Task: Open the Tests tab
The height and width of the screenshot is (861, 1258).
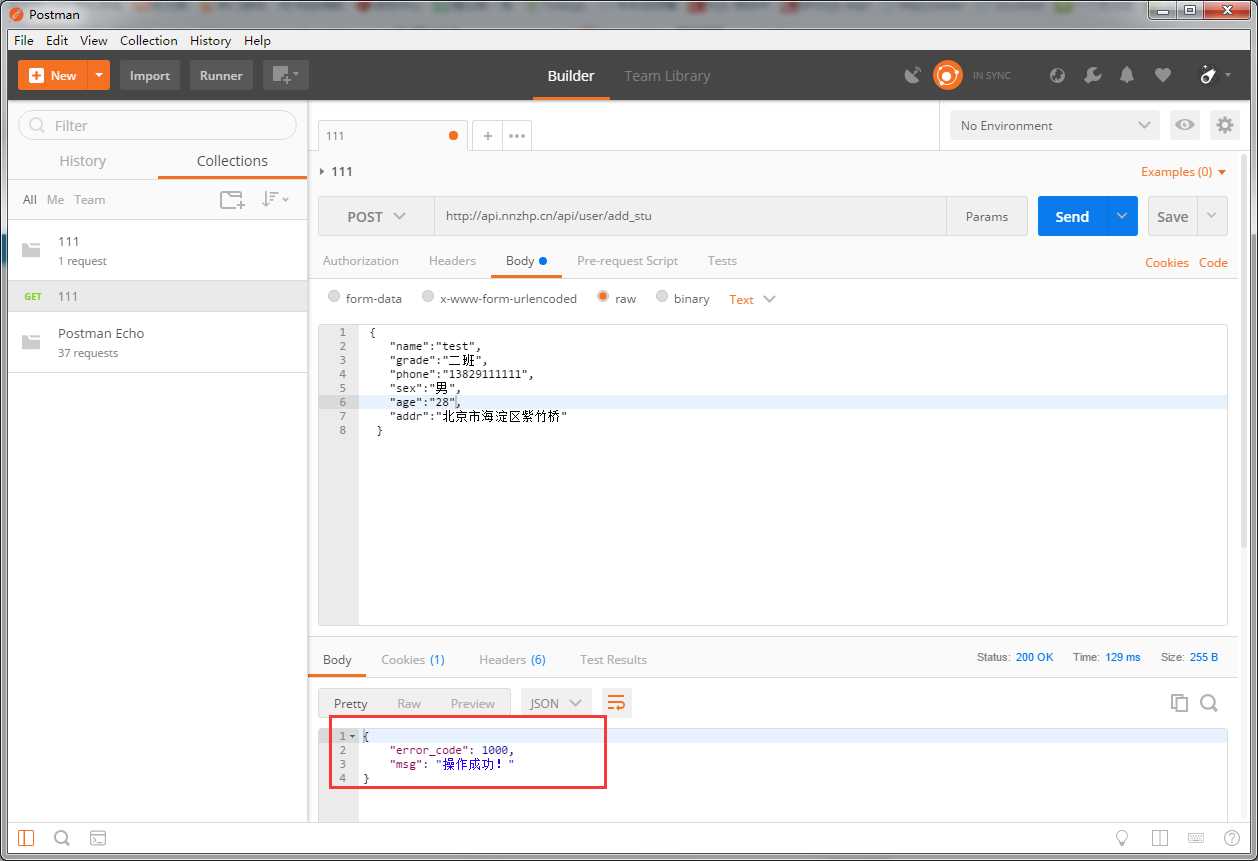Action: click(x=722, y=261)
